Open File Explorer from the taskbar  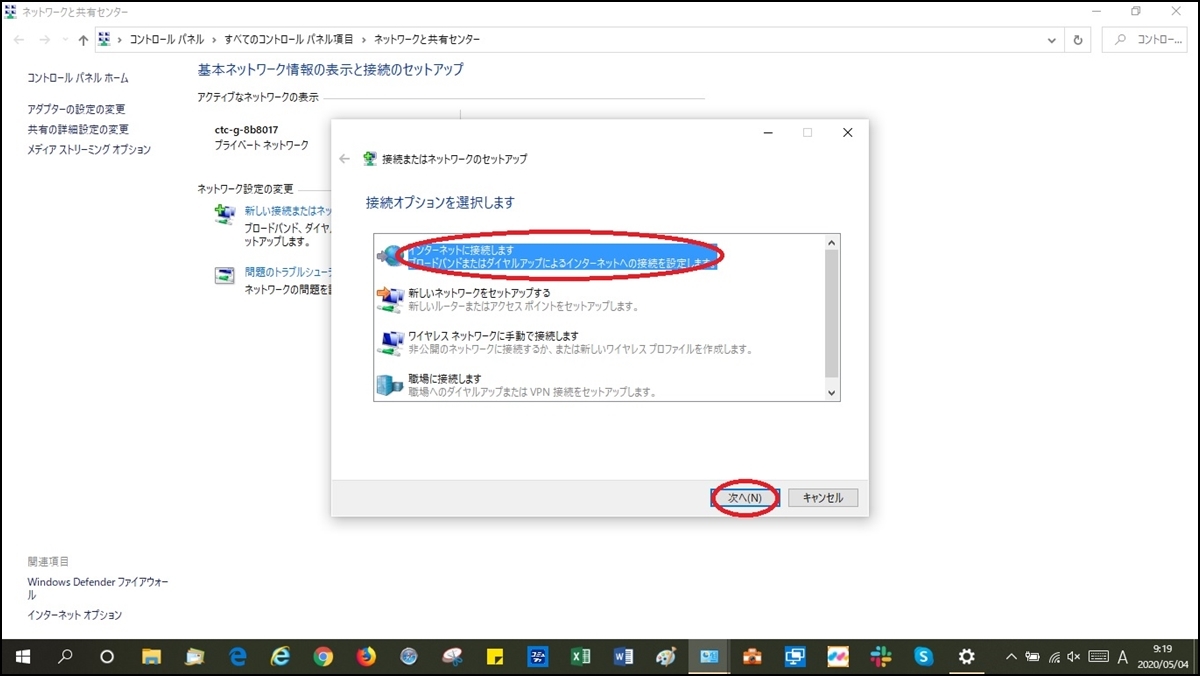coord(151,657)
